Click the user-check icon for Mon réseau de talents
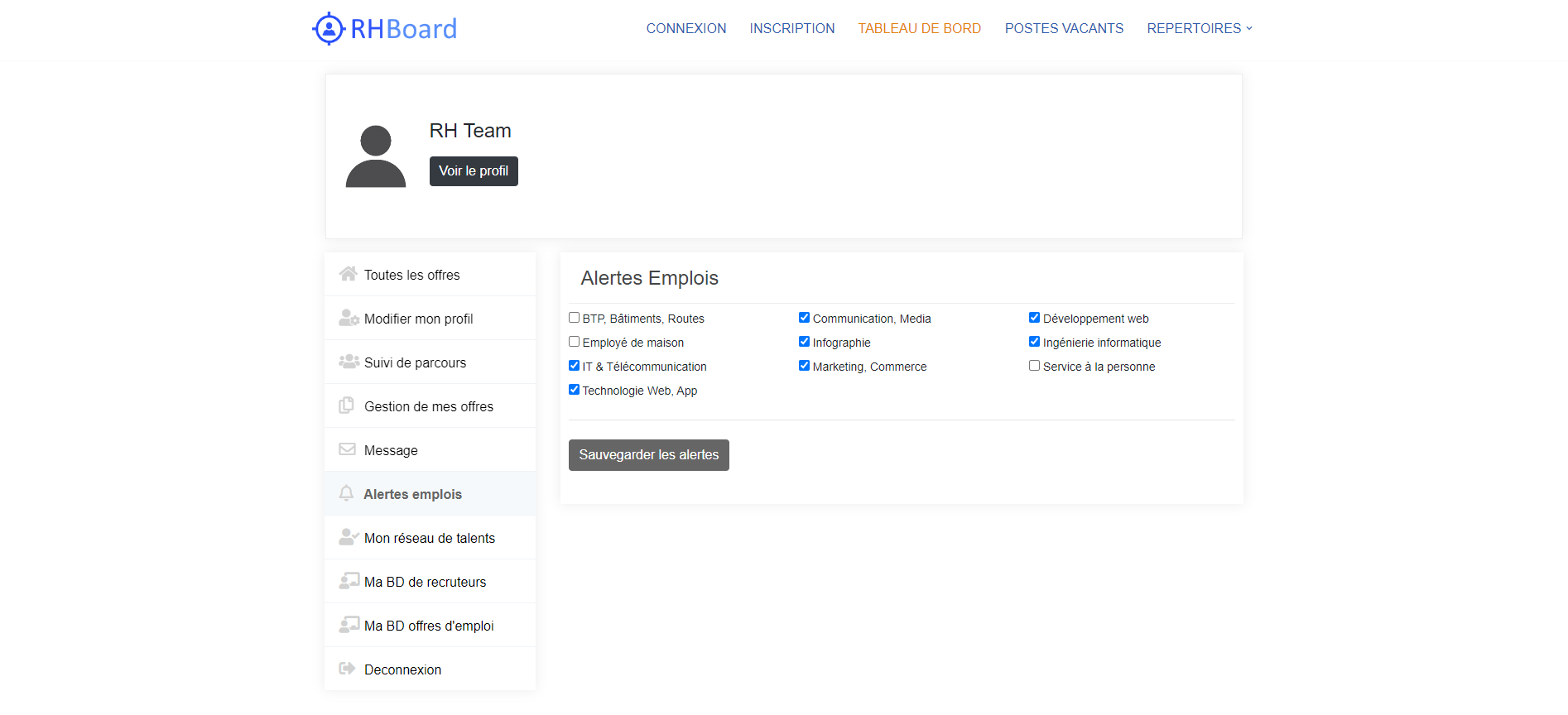The image size is (1568, 715). (348, 537)
